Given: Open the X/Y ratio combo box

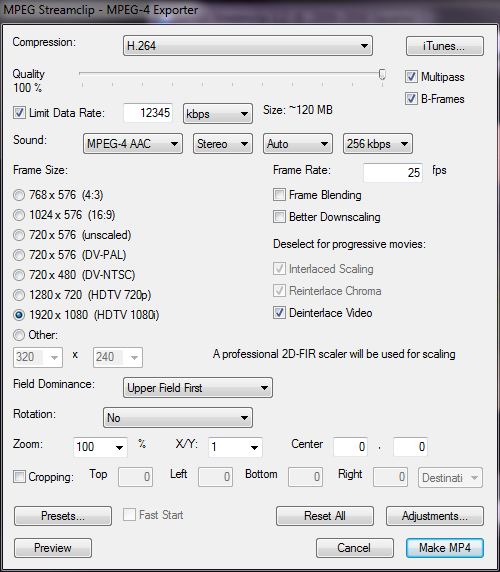Looking at the screenshot, I should [x=235, y=447].
